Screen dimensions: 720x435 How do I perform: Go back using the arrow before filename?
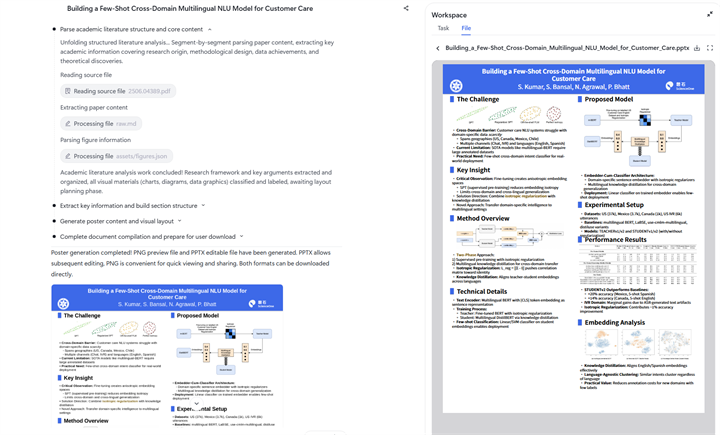[x=437, y=48]
